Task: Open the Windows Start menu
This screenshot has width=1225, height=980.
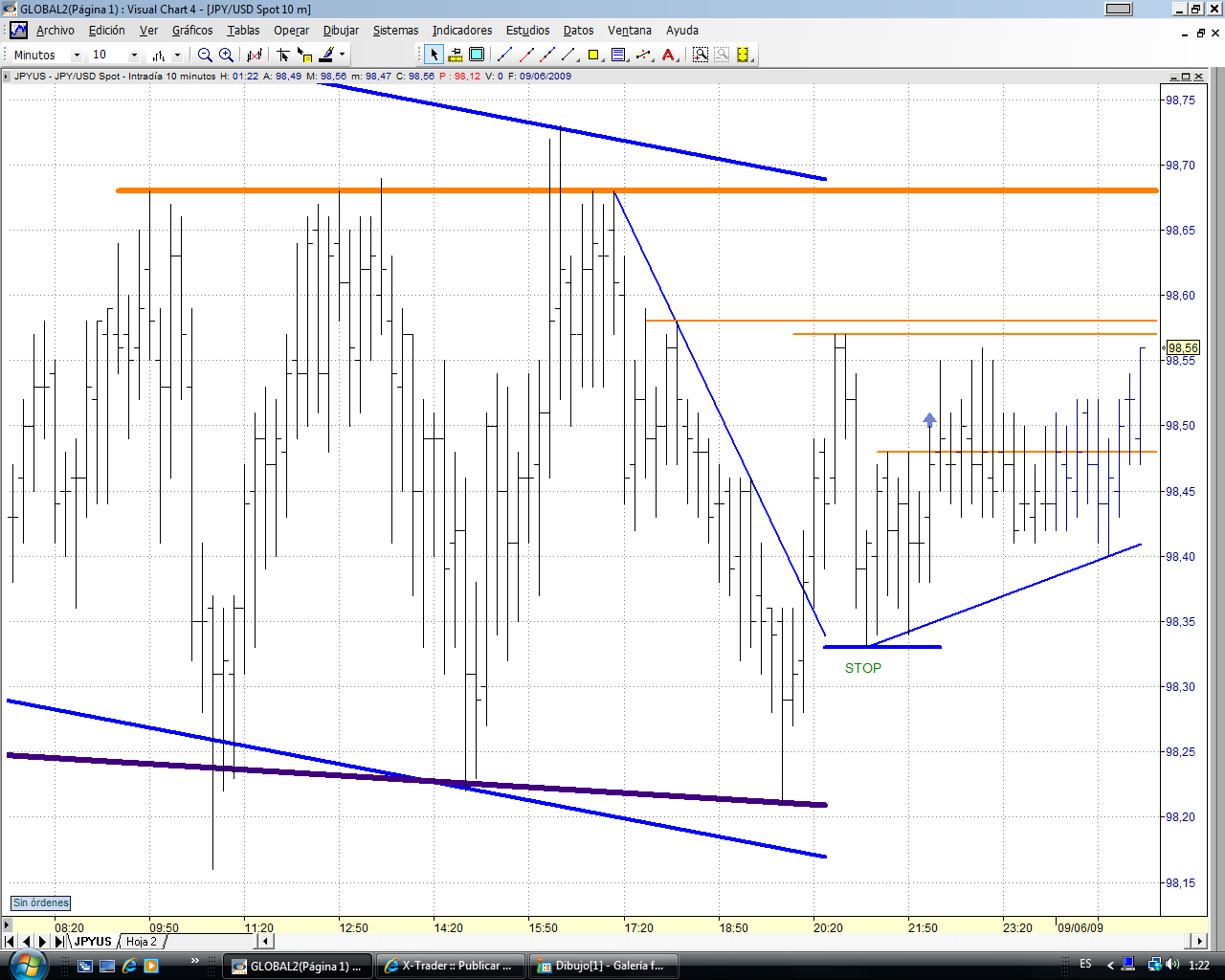Action: pyautogui.click(x=27, y=965)
